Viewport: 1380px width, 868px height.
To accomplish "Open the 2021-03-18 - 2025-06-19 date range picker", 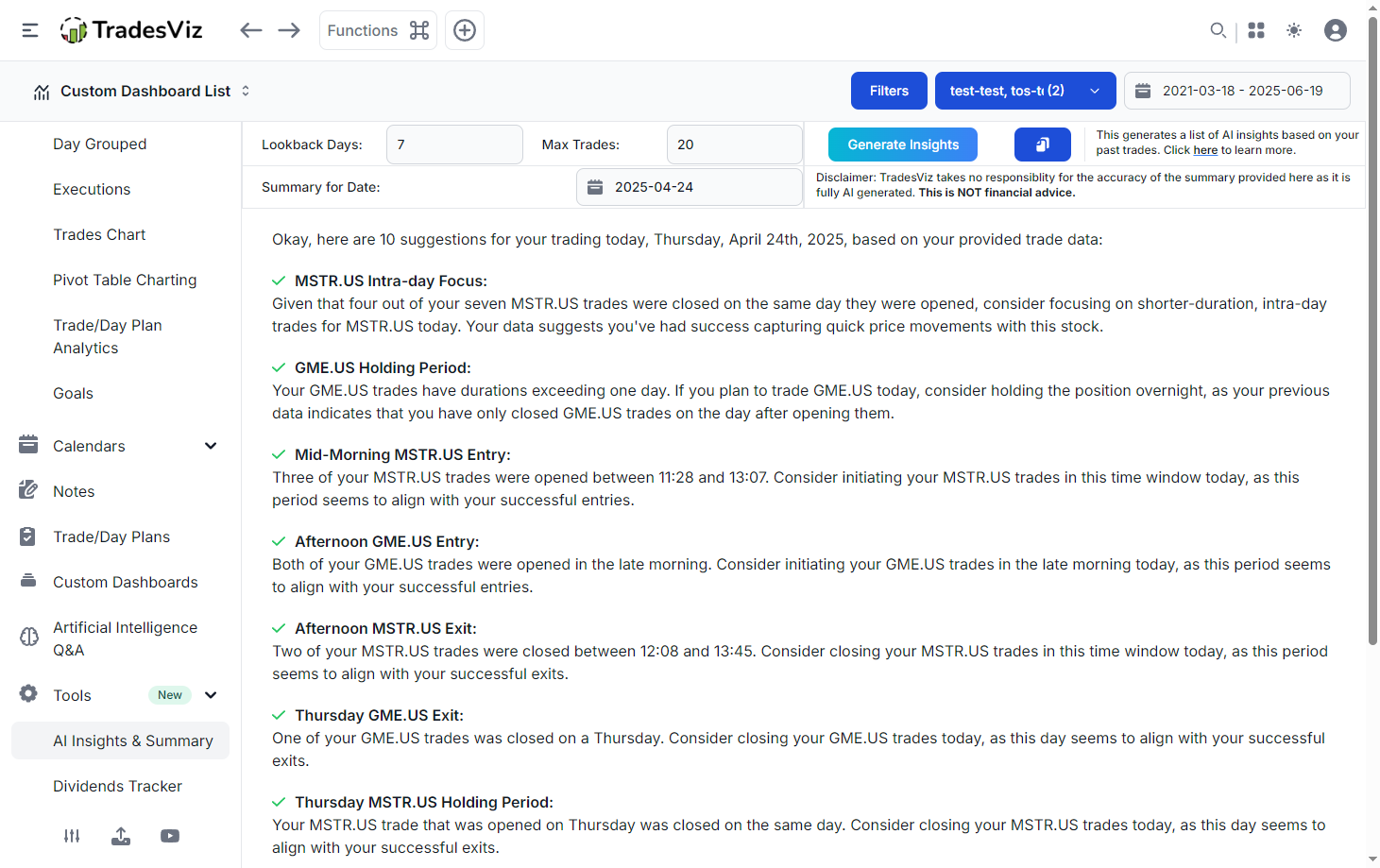I will coord(1237,91).
